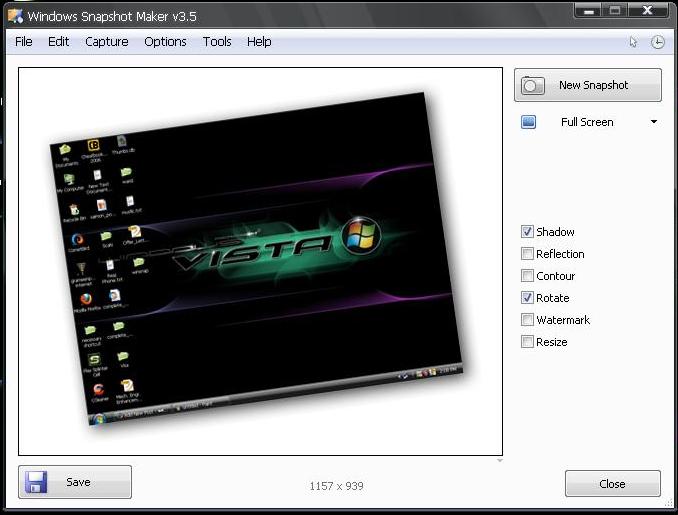Click the clock timer icon
The height and width of the screenshot is (515, 678).
(x=658, y=42)
